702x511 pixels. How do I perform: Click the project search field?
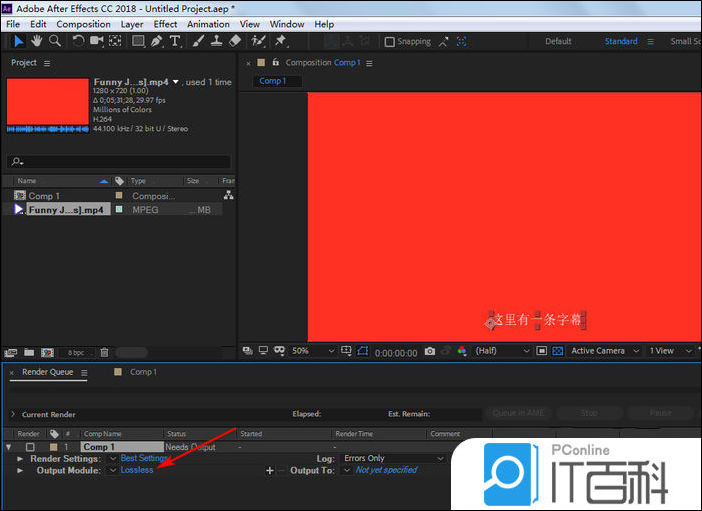point(120,161)
